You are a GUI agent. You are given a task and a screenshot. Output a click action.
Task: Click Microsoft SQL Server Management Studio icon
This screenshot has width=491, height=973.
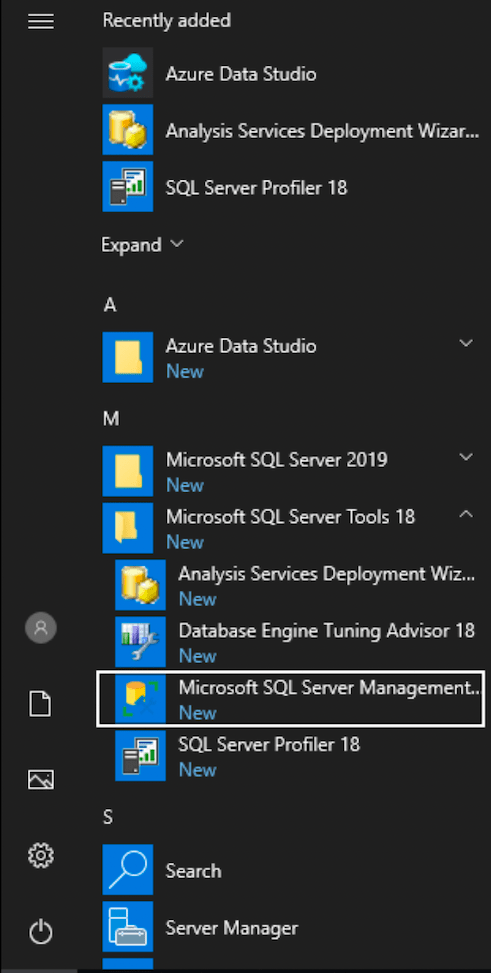(140, 699)
